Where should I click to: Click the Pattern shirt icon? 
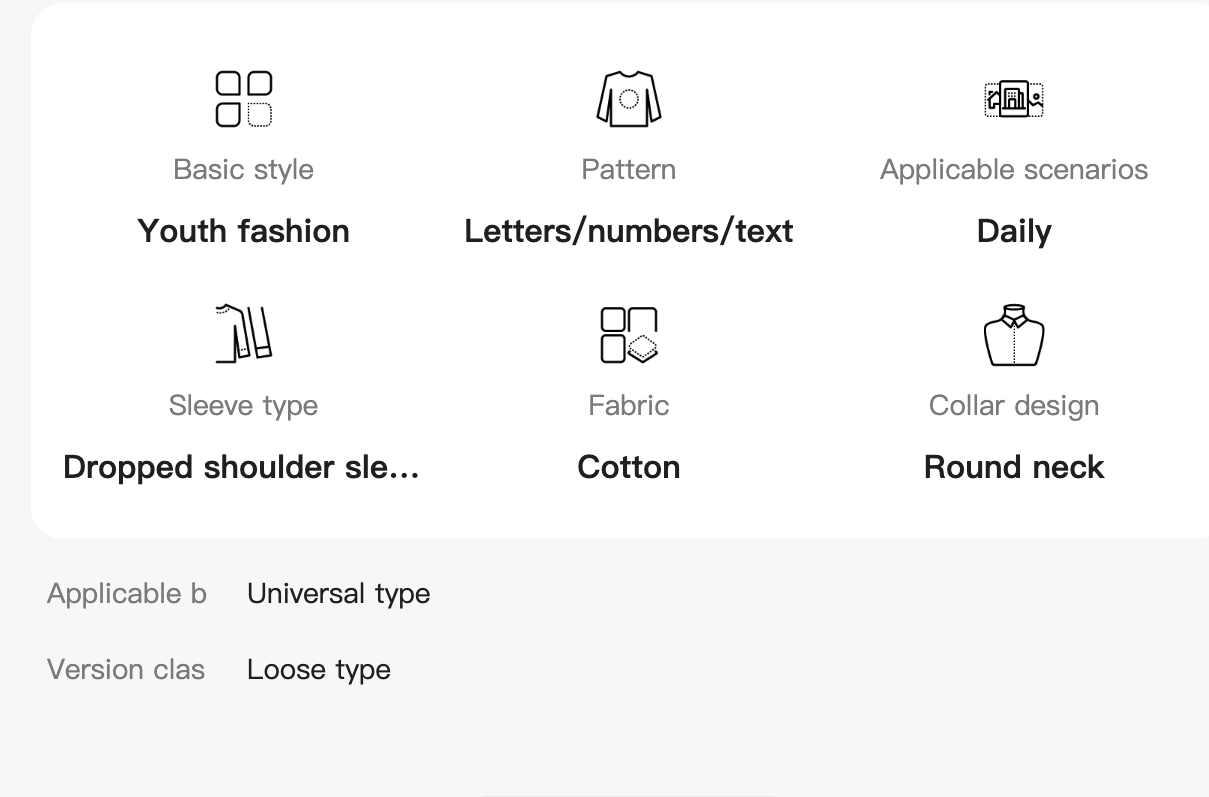click(628, 99)
